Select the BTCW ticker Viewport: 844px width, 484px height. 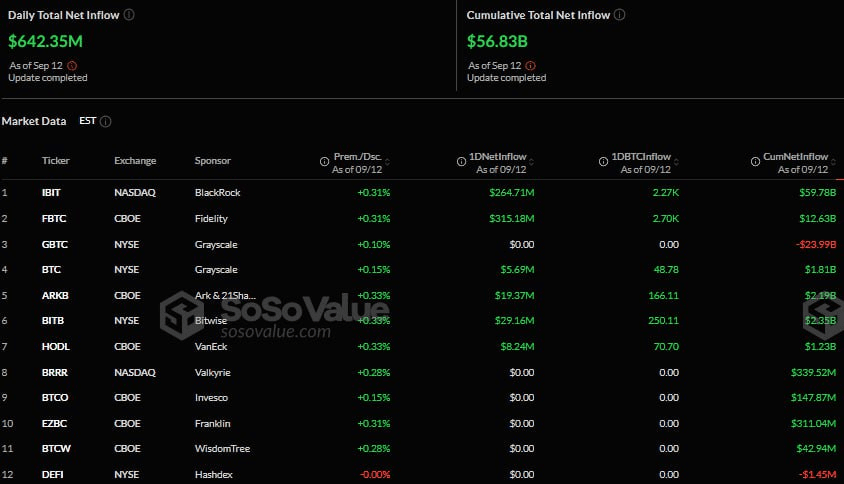56,448
